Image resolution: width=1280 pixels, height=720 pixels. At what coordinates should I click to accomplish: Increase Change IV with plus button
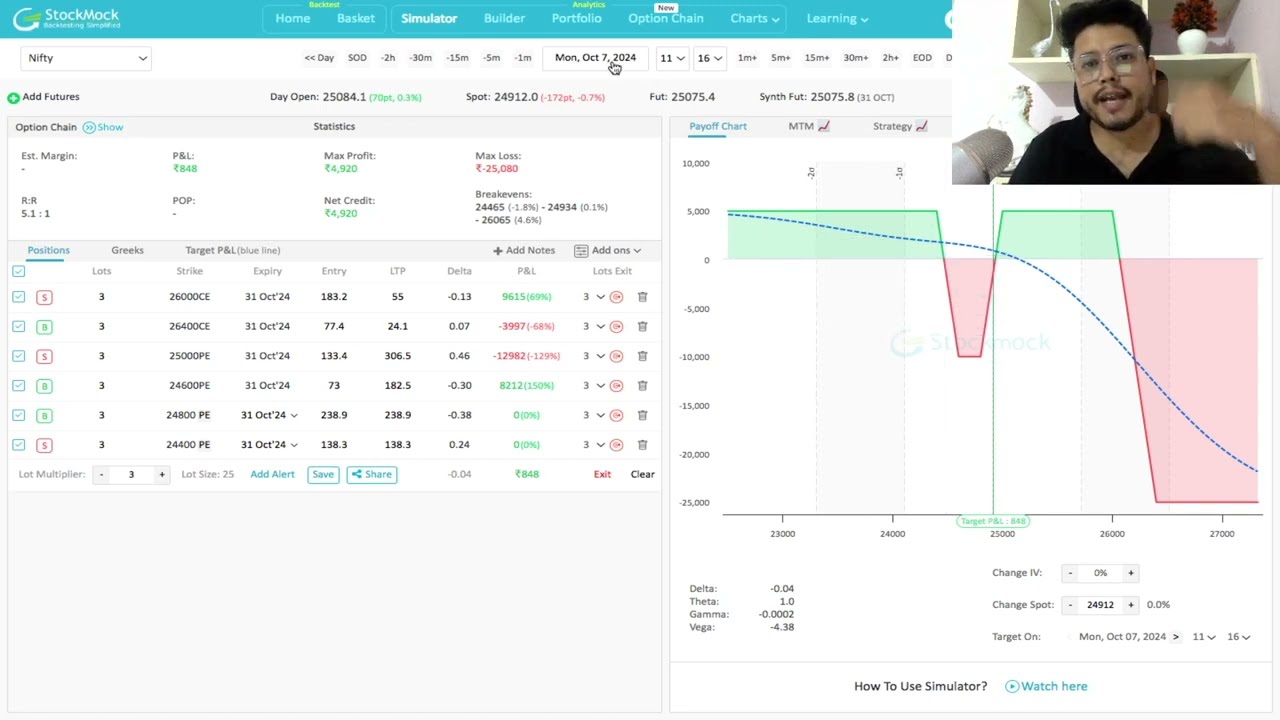pos(1131,573)
